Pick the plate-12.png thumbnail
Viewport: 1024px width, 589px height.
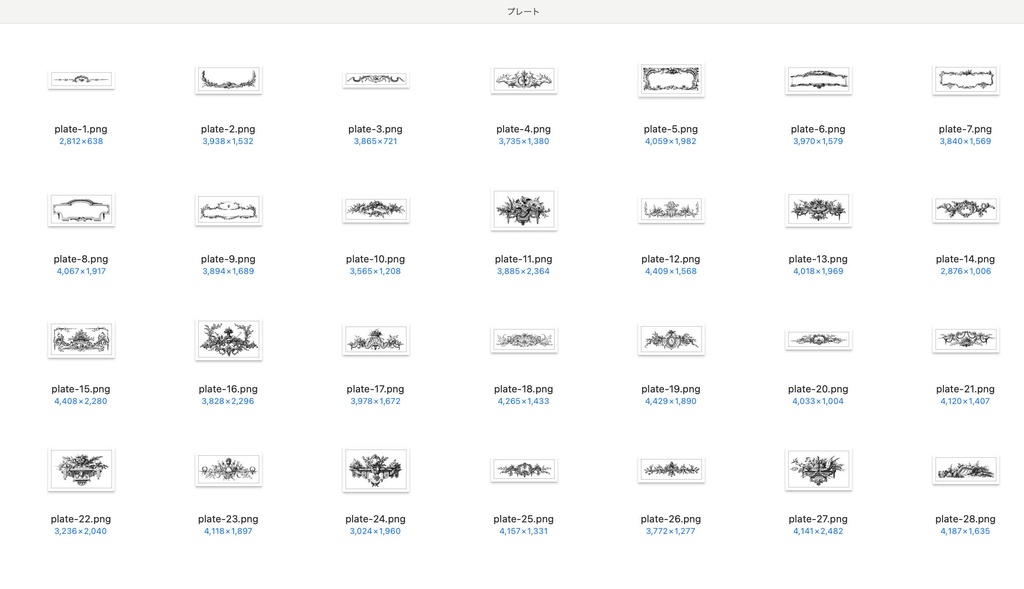click(x=671, y=210)
